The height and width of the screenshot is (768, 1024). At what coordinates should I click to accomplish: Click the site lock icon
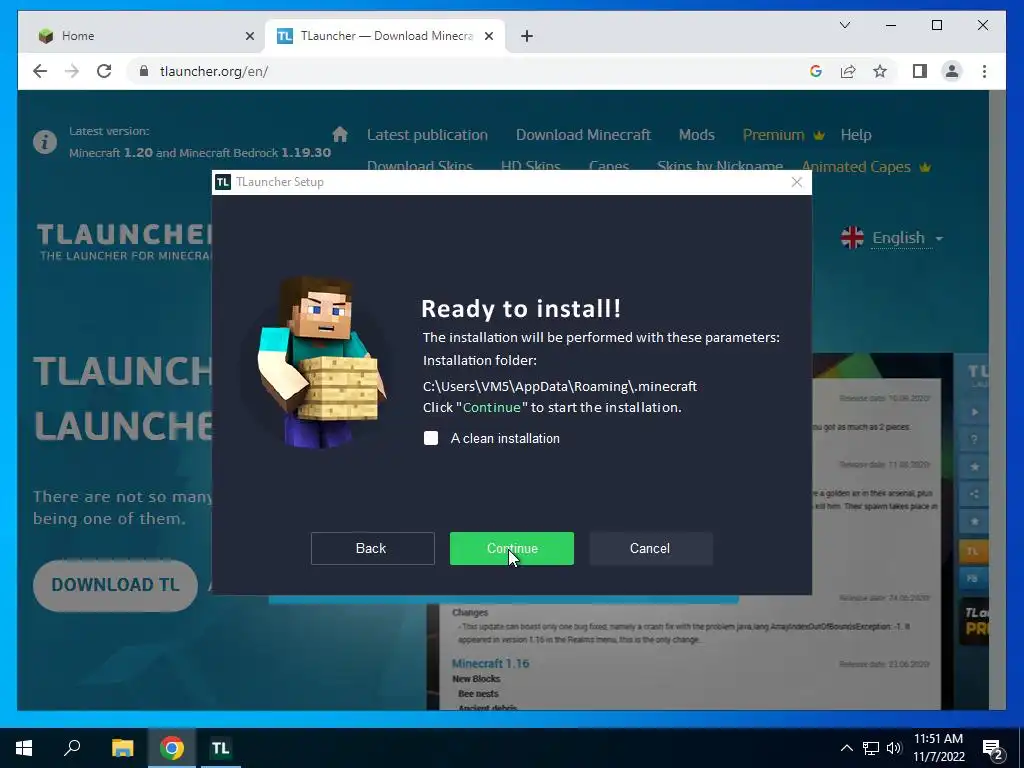[x=144, y=71]
